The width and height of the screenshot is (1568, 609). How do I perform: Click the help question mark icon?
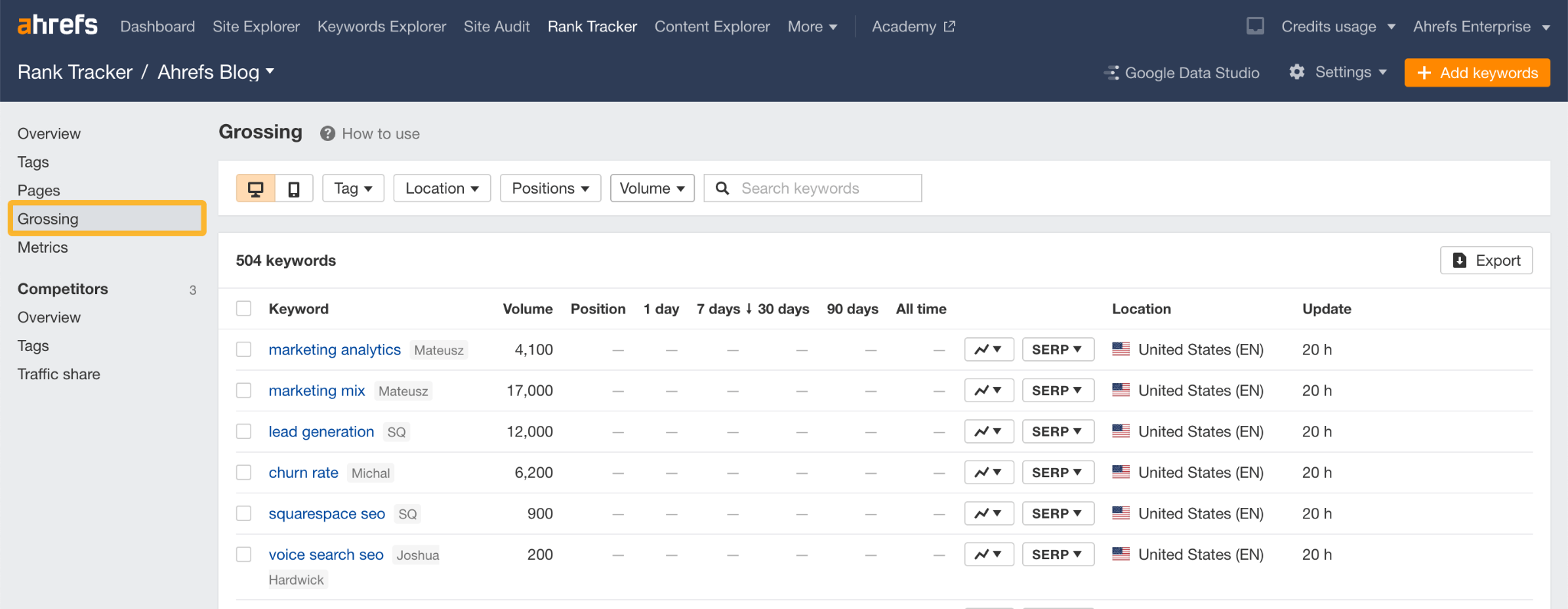click(x=328, y=133)
